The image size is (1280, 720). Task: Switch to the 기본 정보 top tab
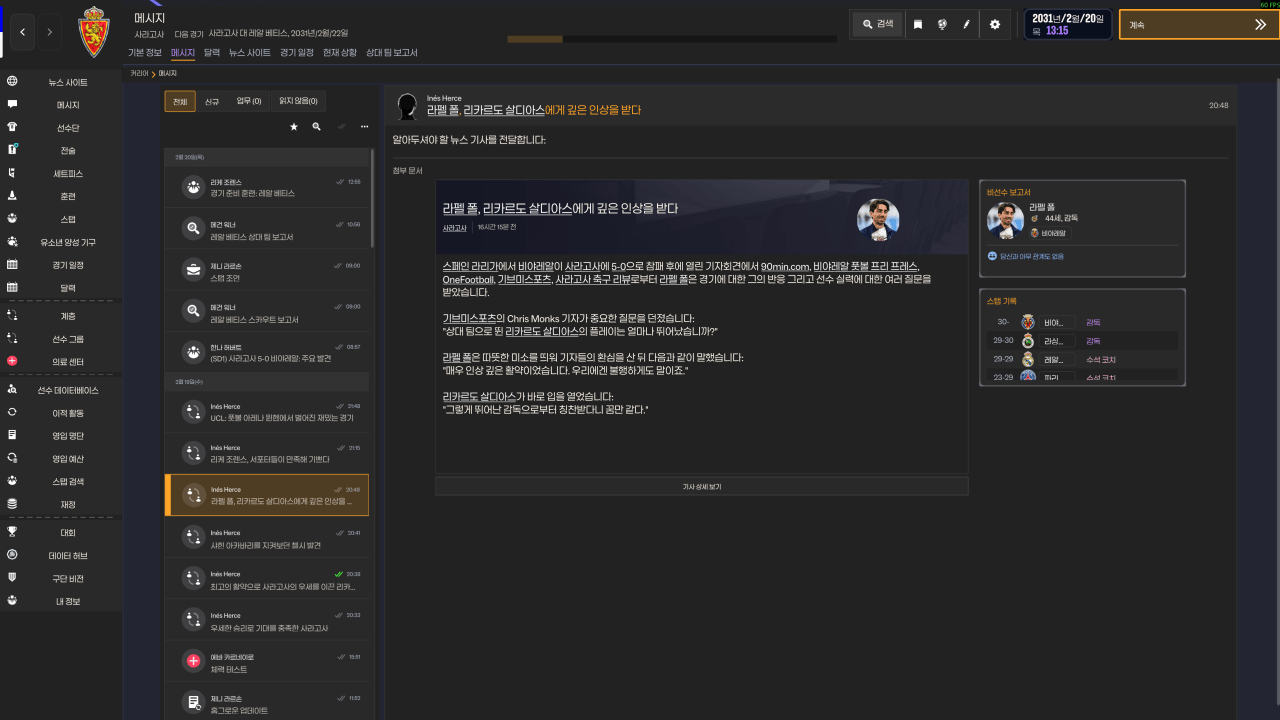[145, 52]
